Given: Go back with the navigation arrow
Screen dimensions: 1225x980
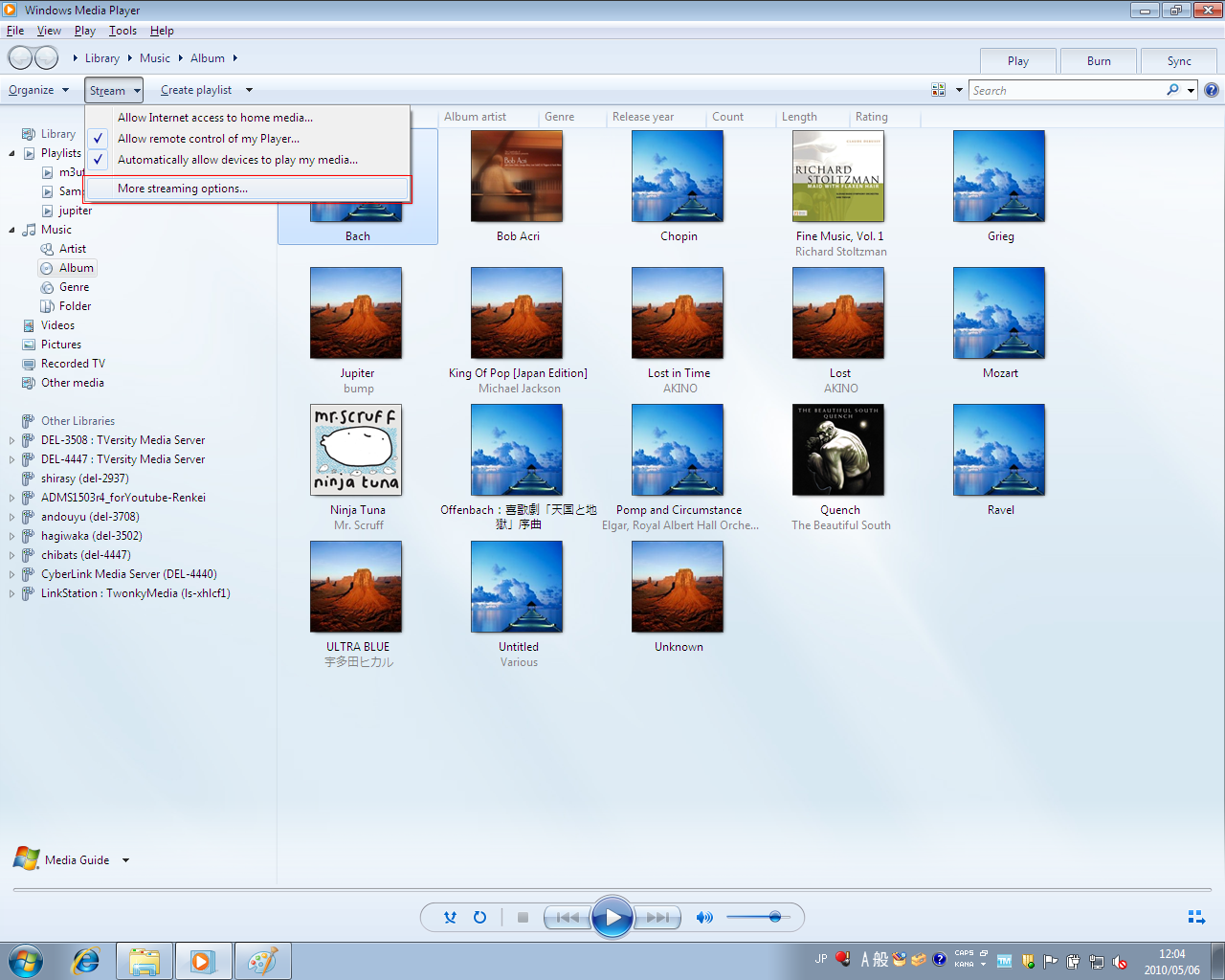Looking at the screenshot, I should tap(20, 58).
